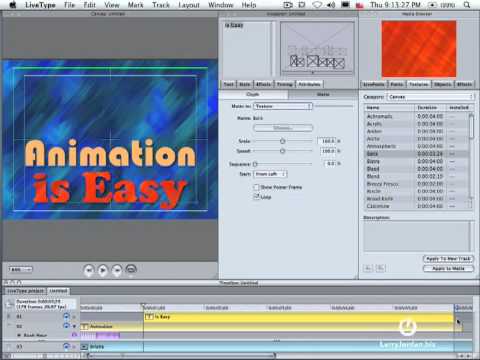Click the Sequence slider handle

click(x=255, y=164)
